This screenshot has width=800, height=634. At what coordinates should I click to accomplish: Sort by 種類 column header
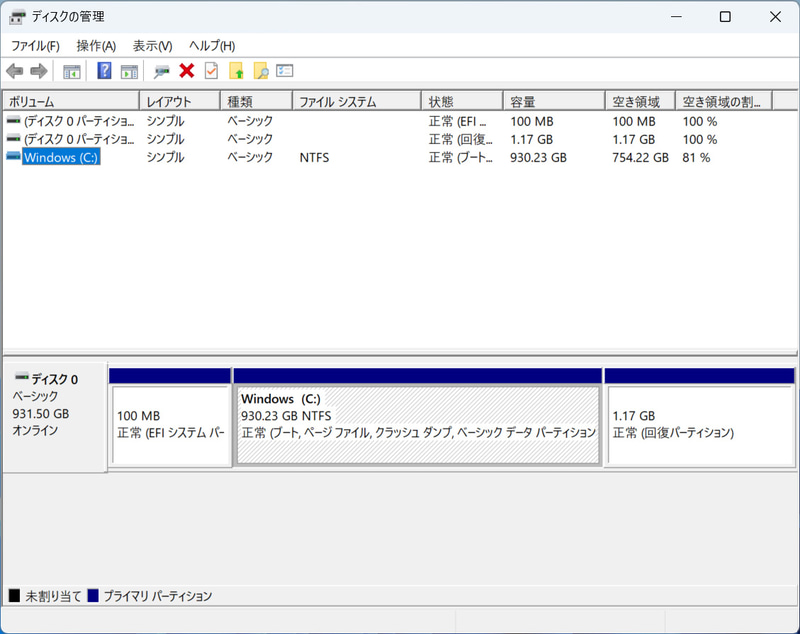(256, 102)
